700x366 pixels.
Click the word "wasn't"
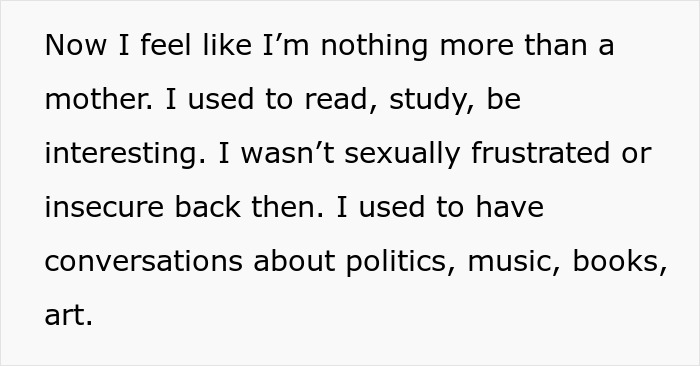pos(288,153)
